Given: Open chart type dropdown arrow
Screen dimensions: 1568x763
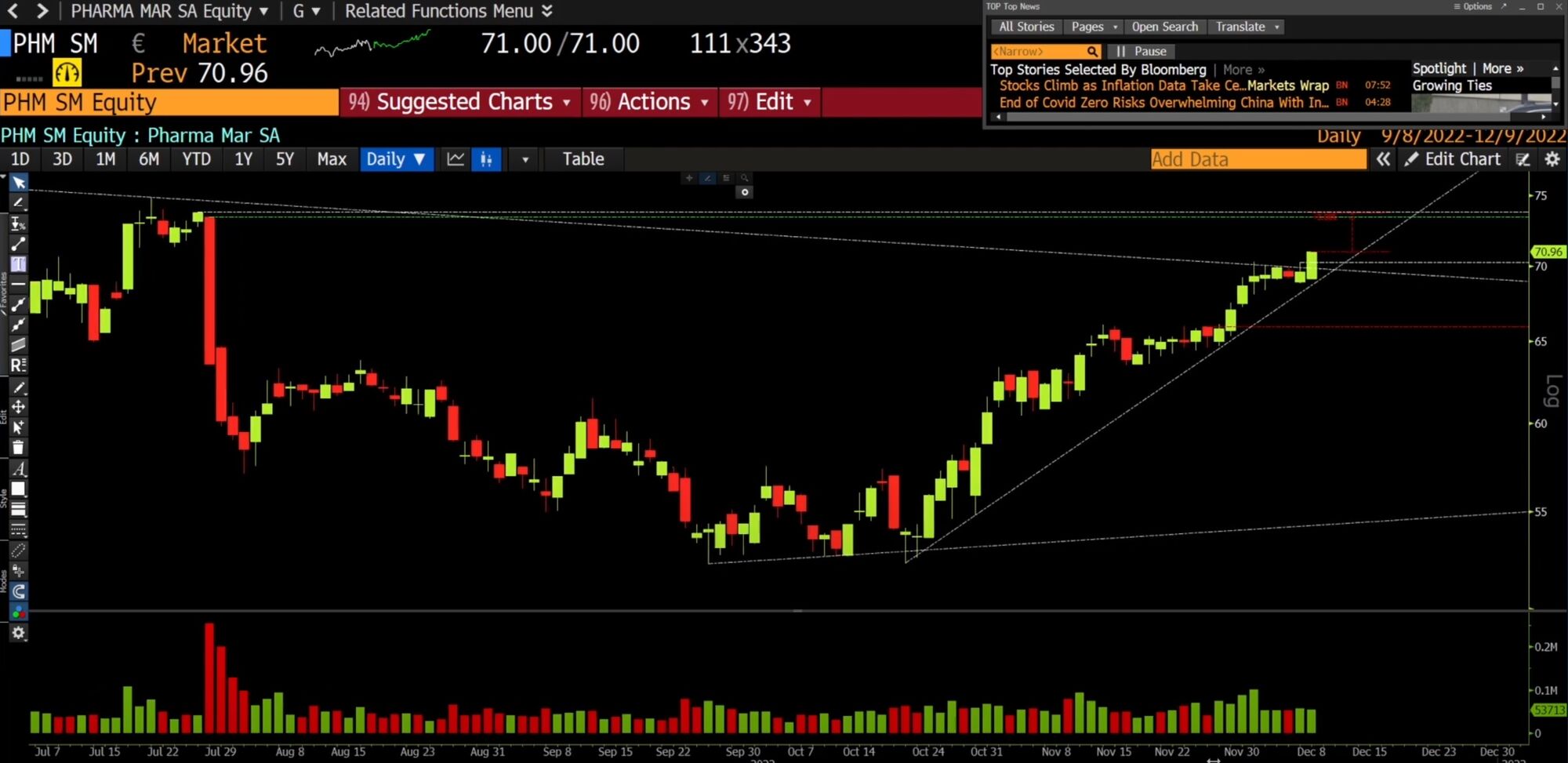Looking at the screenshot, I should (524, 159).
